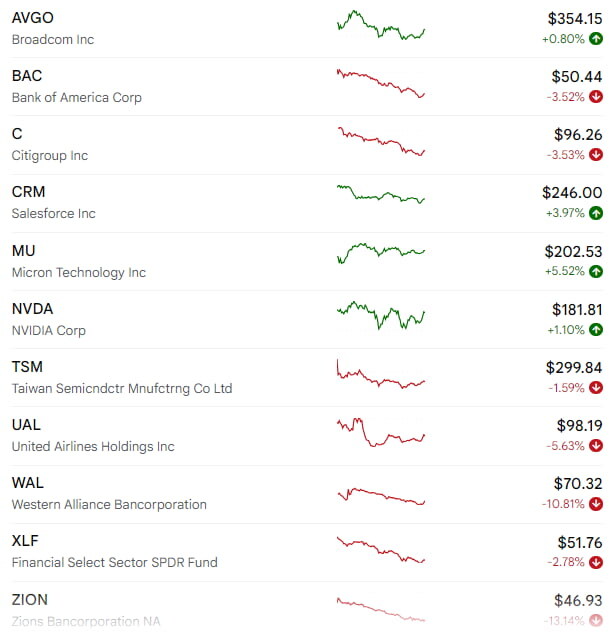Screen dimensions: 616x639
Task: Click the red down-arrow icon for Citigroup
Action: coord(596,155)
